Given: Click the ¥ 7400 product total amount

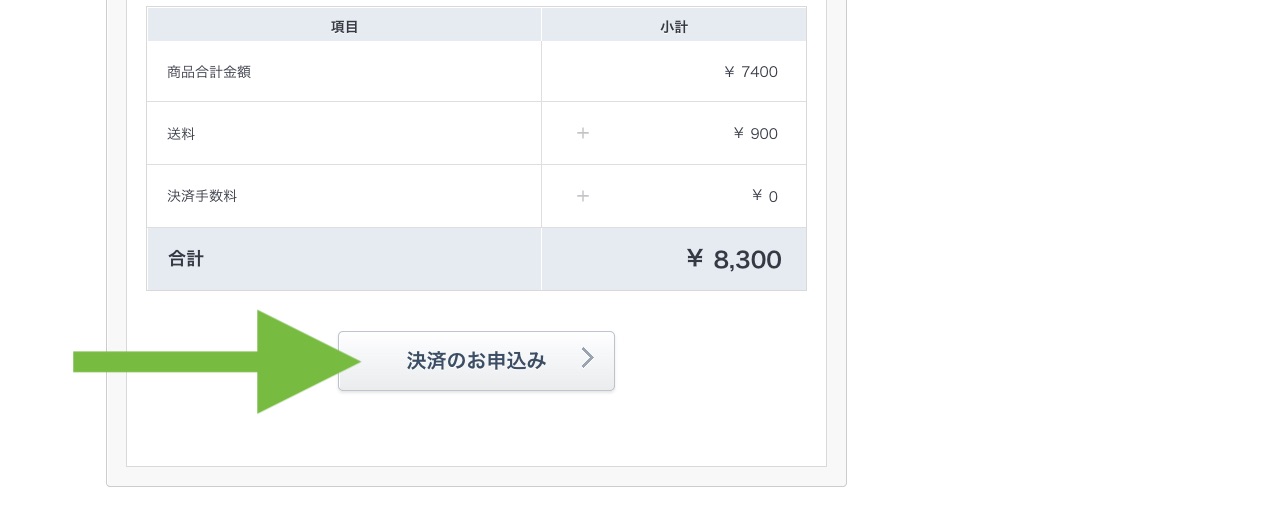Looking at the screenshot, I should tap(750, 72).
